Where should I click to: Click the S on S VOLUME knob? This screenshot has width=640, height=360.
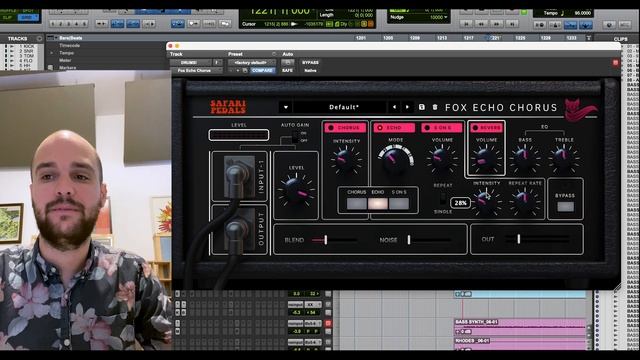click(442, 159)
